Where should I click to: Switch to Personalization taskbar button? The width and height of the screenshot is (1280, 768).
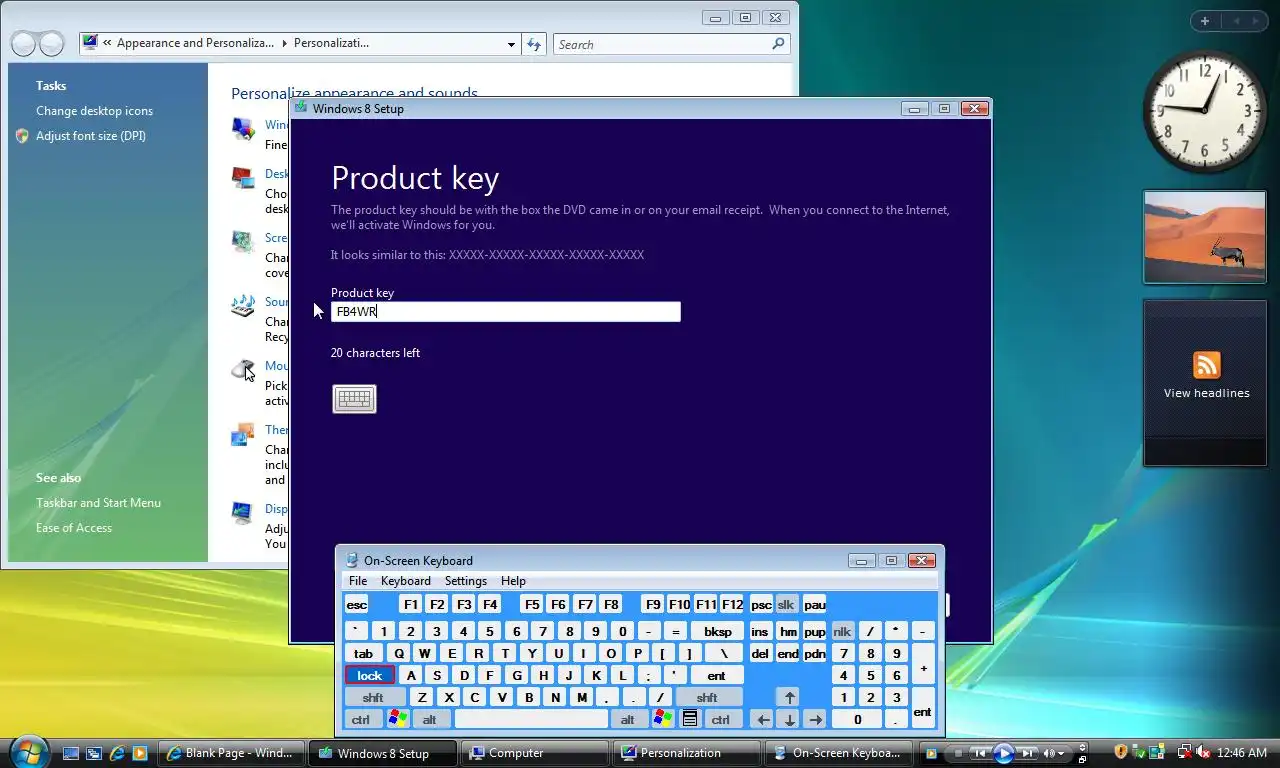[686, 753]
